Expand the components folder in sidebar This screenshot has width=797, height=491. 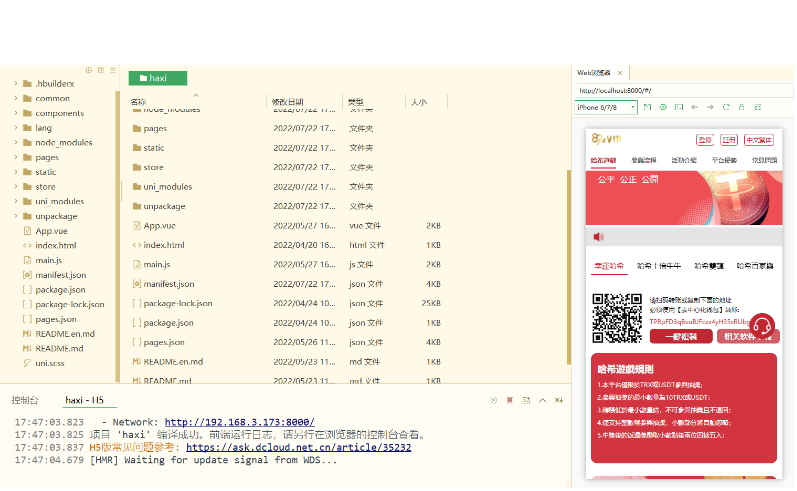(x=16, y=113)
